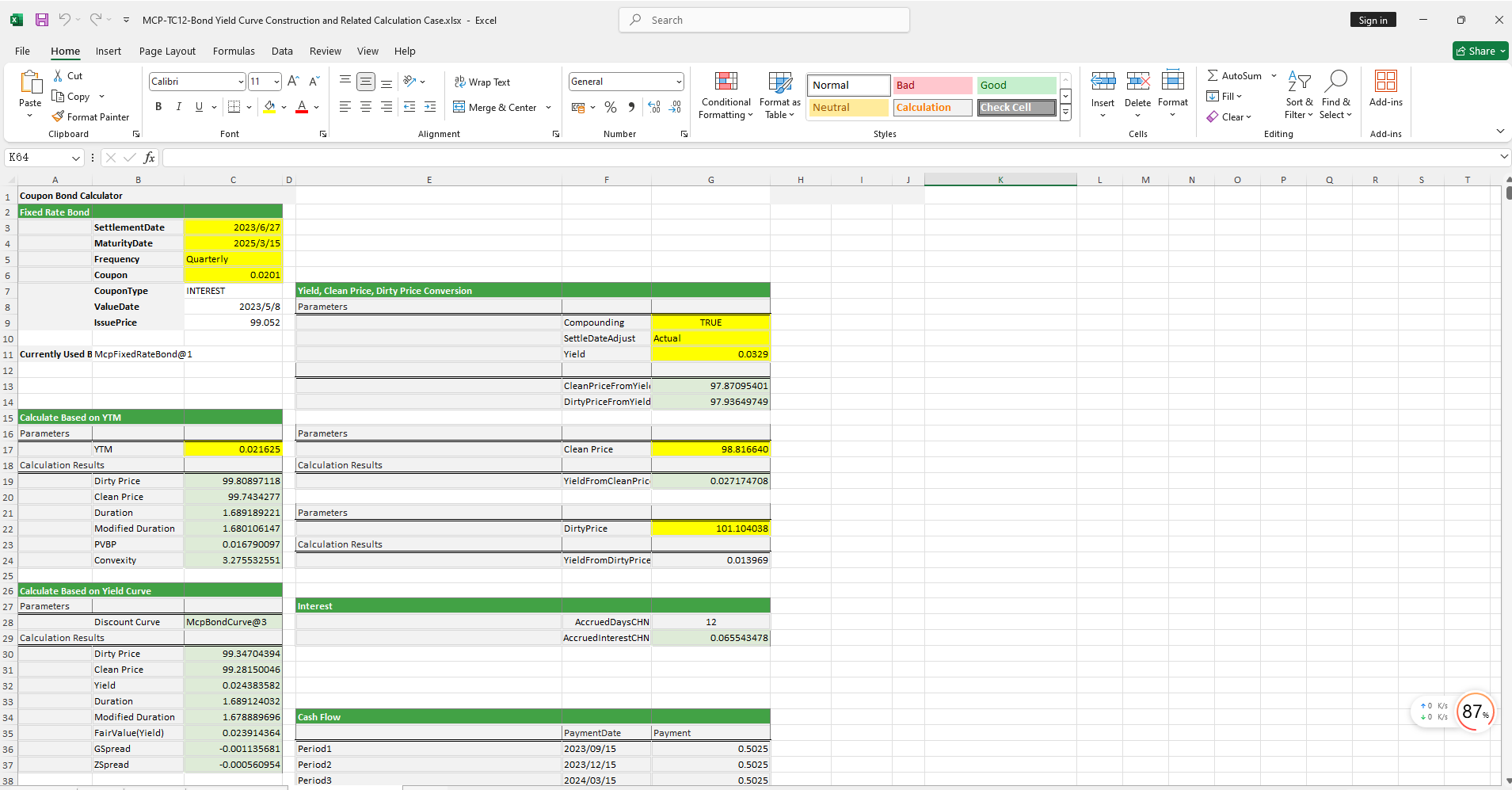Click the Search box in title bar
The image size is (1512, 790).
coord(764,20)
